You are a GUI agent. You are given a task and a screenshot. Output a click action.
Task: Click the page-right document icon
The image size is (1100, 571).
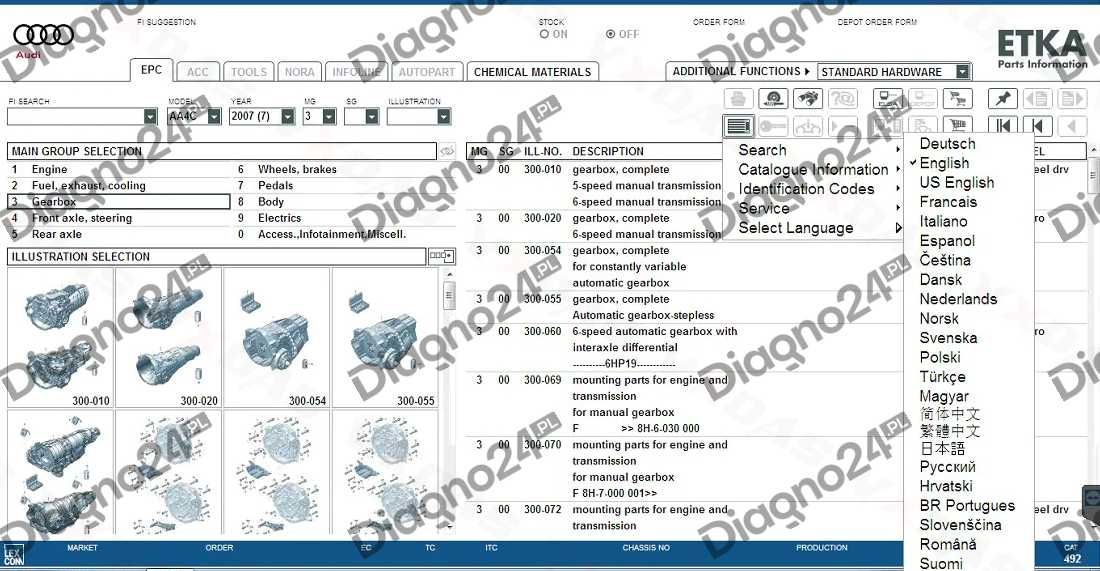[1071, 99]
